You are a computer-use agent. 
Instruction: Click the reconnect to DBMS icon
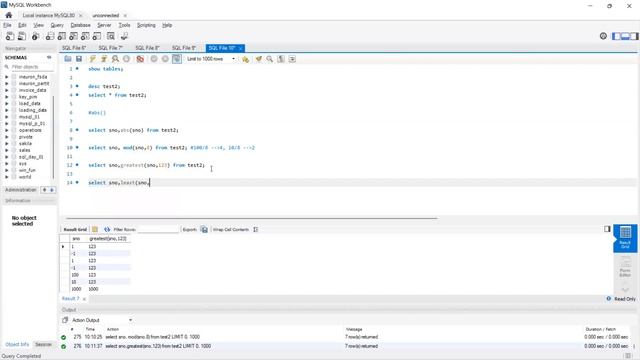[x=124, y=36]
